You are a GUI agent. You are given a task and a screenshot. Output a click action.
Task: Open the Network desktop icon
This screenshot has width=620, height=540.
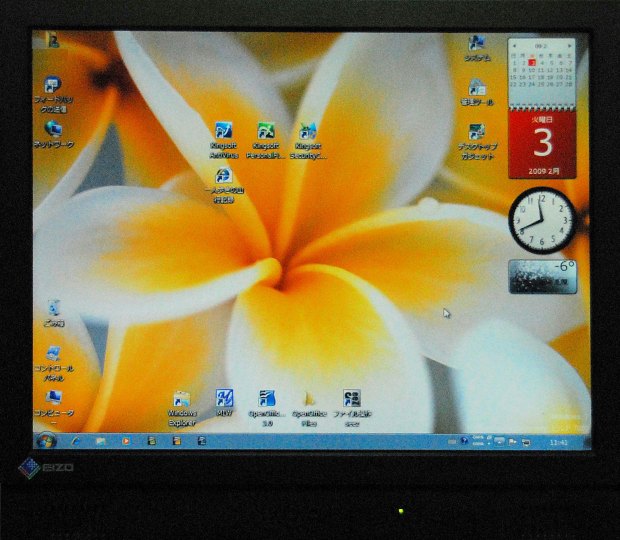coord(53,130)
